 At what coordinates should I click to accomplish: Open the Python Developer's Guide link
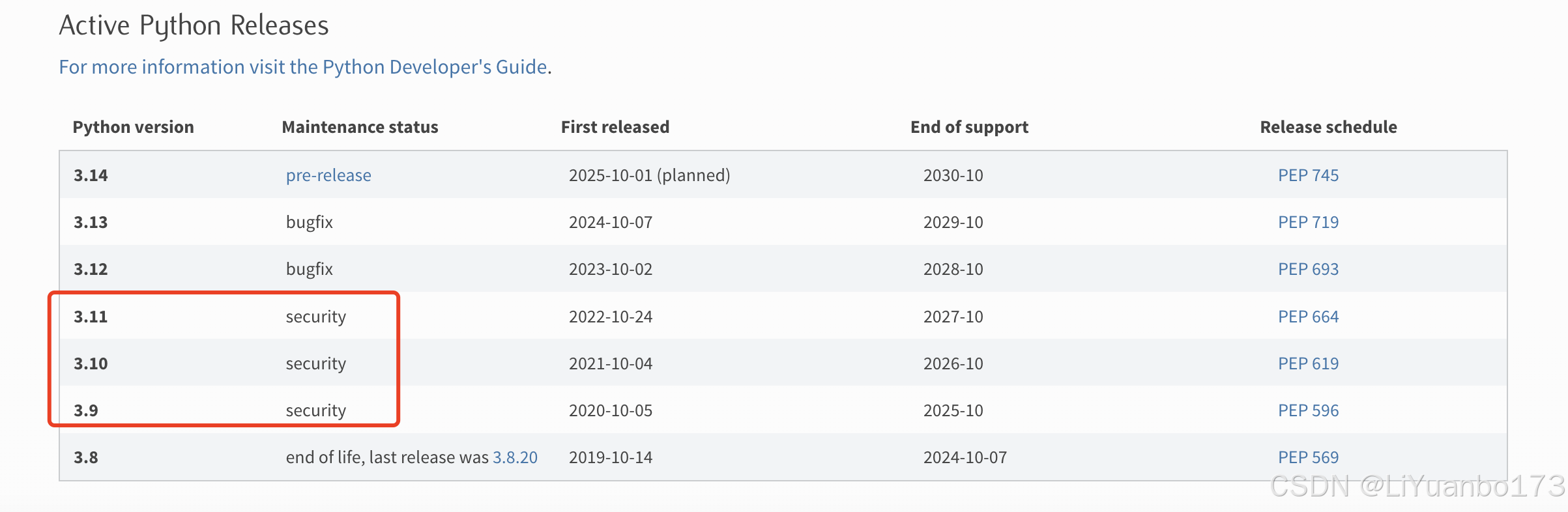(x=303, y=67)
